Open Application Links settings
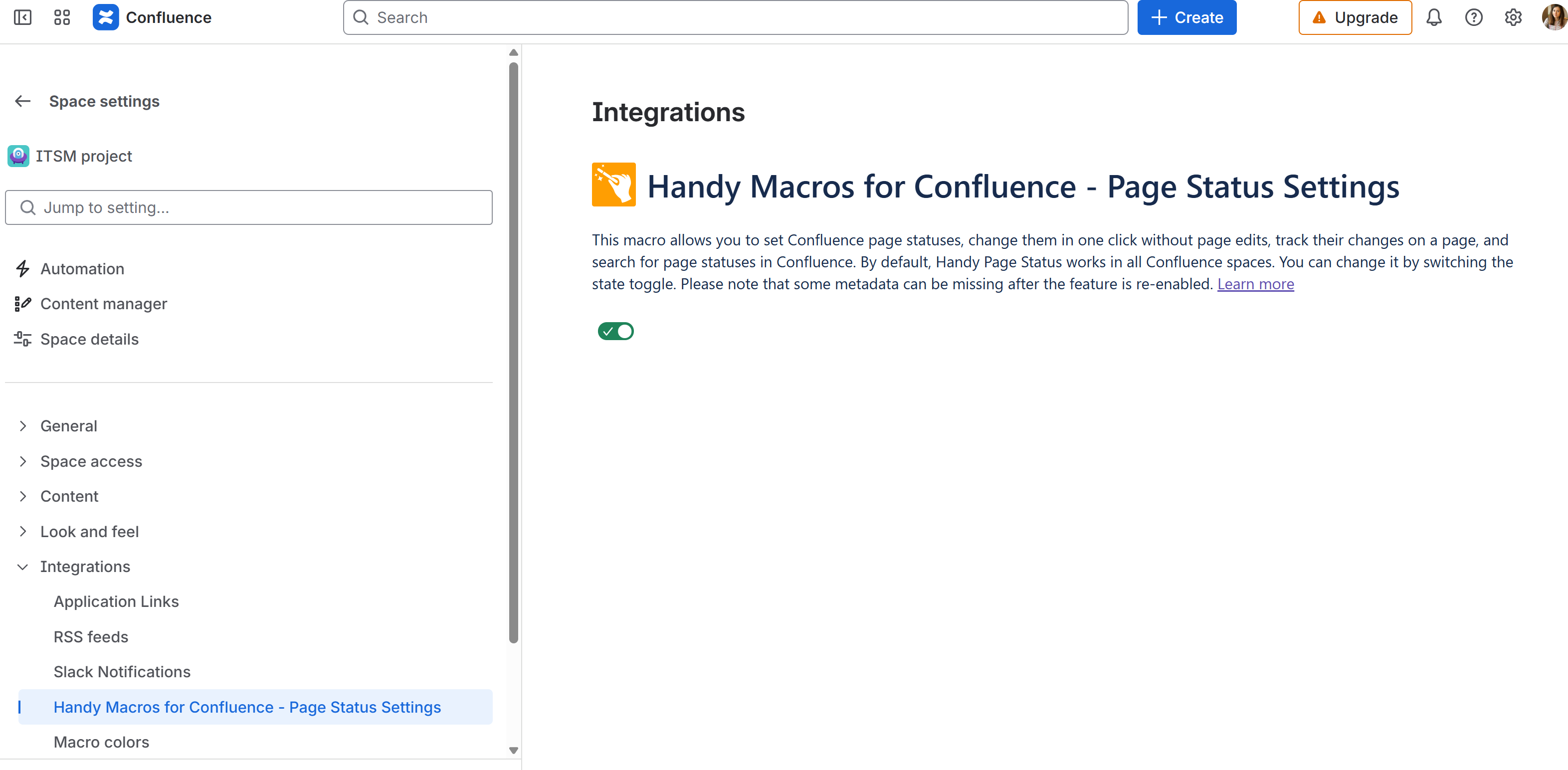Viewport: 1568px width, 770px height. [x=116, y=601]
